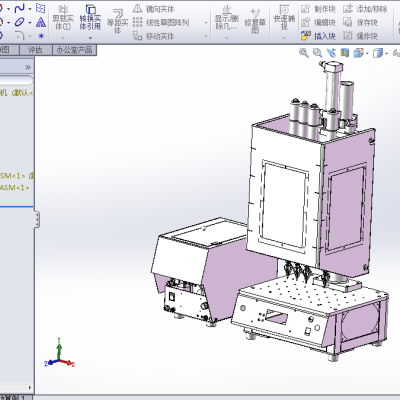Screen dimensions: 400x400
Task: Select the Point sketch tool
Action: click(41, 35)
